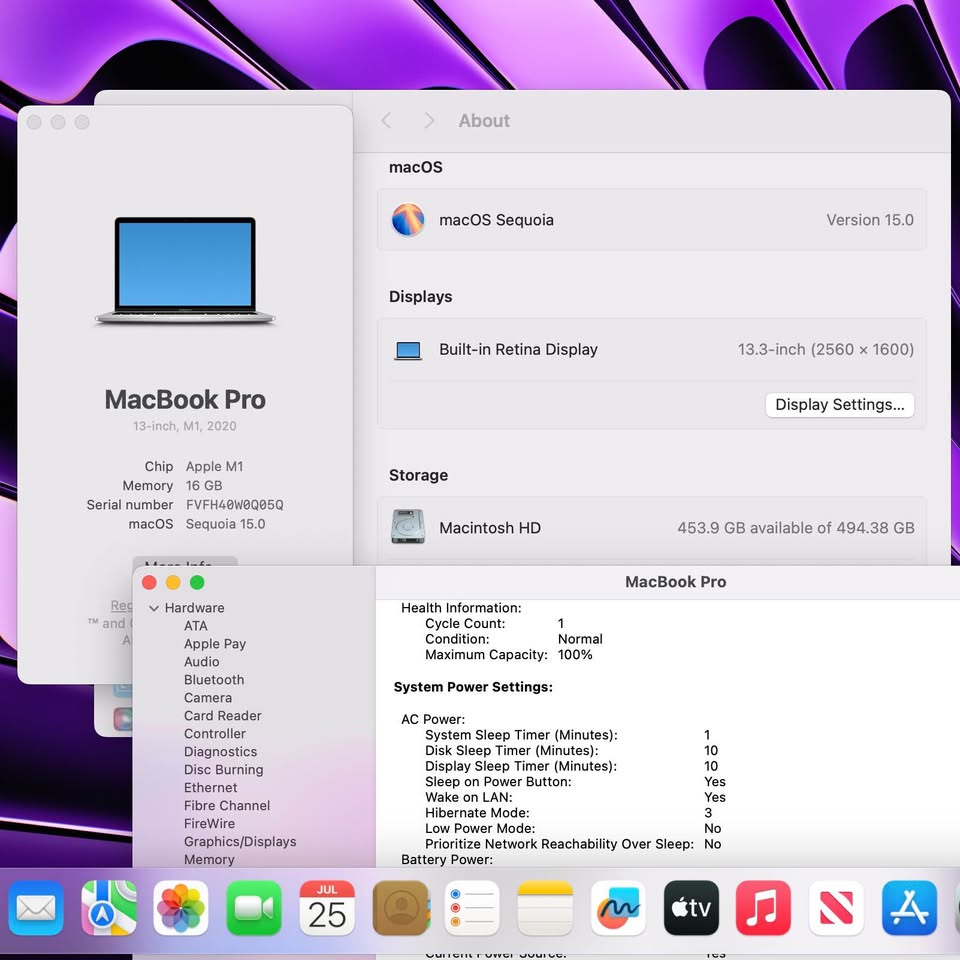Select Disc Burning in the Hardware list
This screenshot has height=960, width=960.
point(223,770)
